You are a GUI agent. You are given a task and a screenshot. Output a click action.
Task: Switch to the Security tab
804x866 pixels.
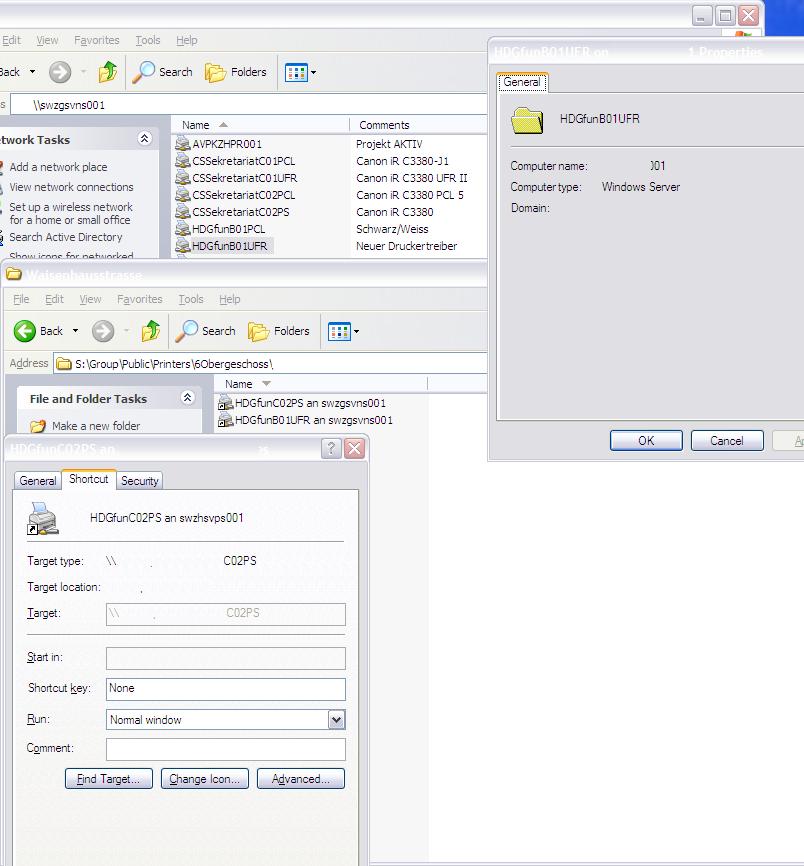[x=140, y=481]
